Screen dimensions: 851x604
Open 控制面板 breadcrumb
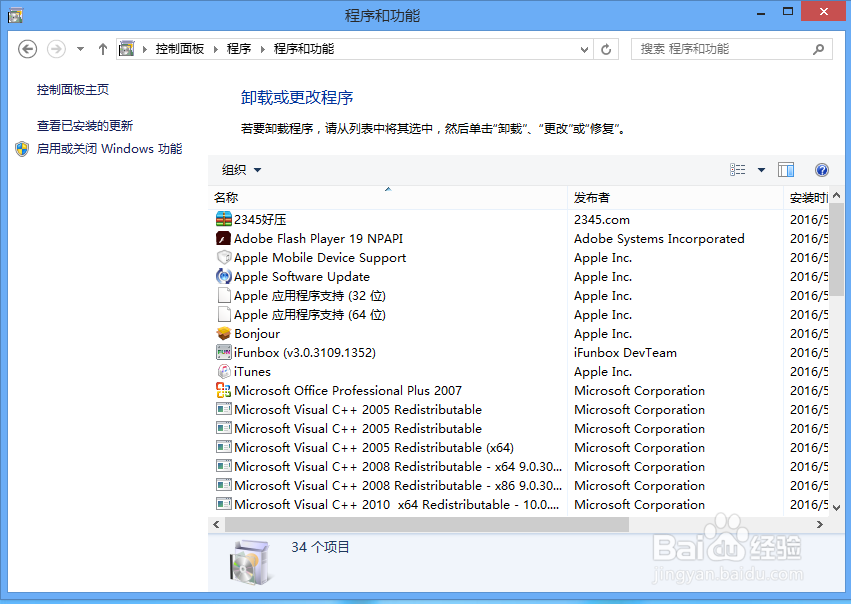point(180,49)
